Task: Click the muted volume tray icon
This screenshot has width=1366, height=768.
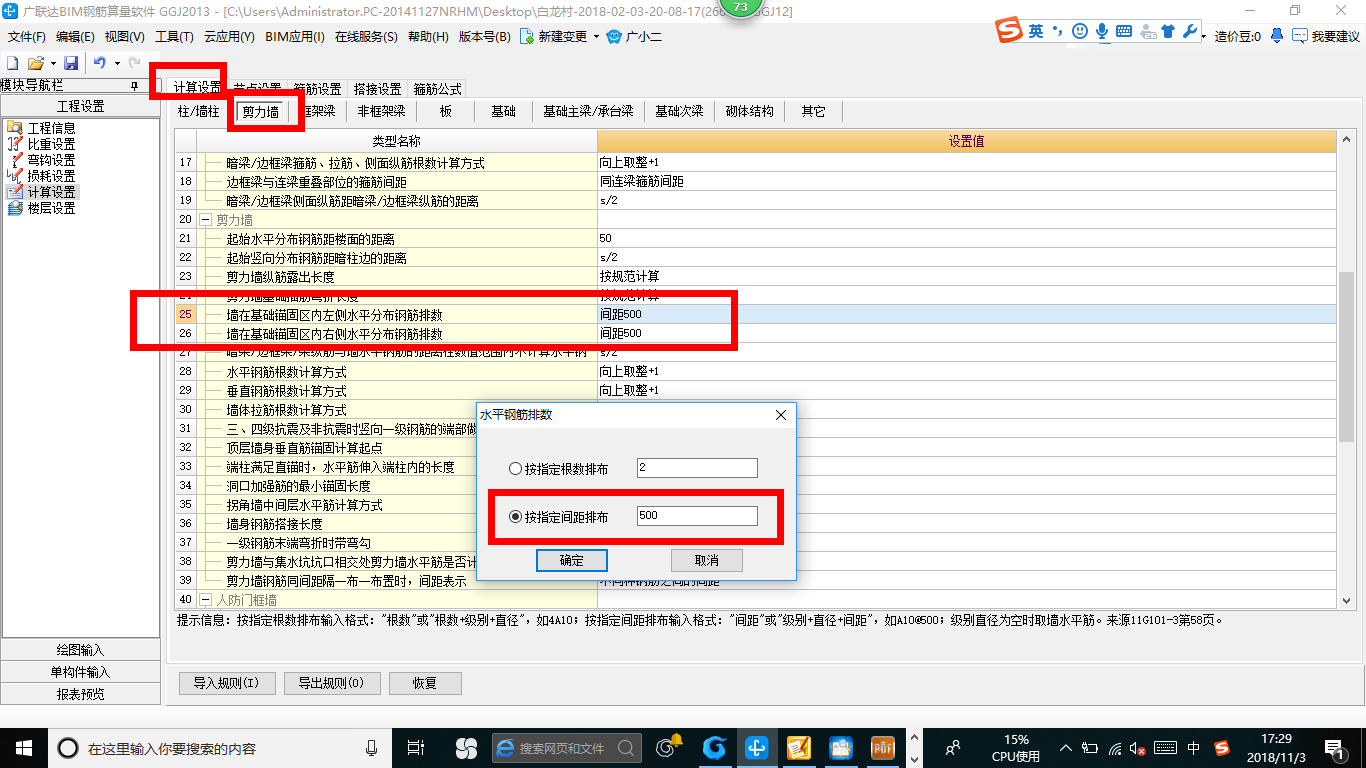Action: (x=1138, y=748)
